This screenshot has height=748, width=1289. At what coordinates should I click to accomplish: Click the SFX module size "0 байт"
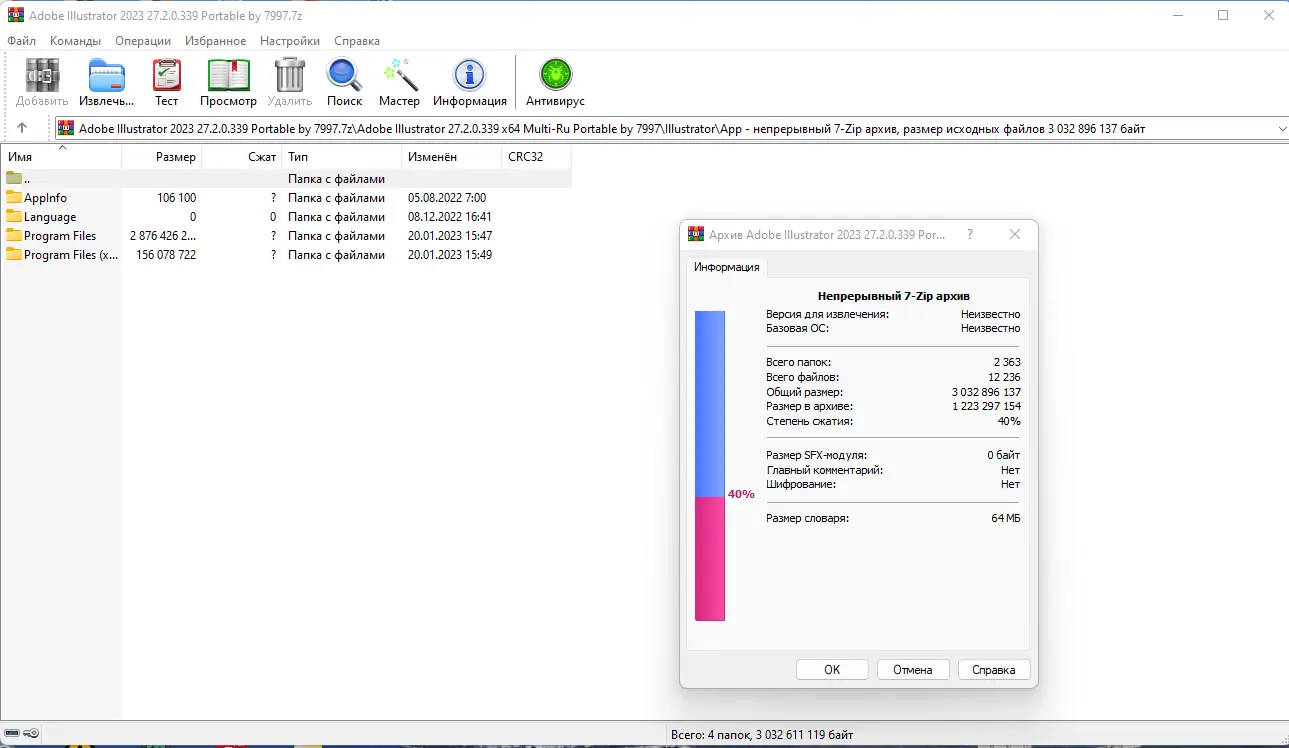1004,455
